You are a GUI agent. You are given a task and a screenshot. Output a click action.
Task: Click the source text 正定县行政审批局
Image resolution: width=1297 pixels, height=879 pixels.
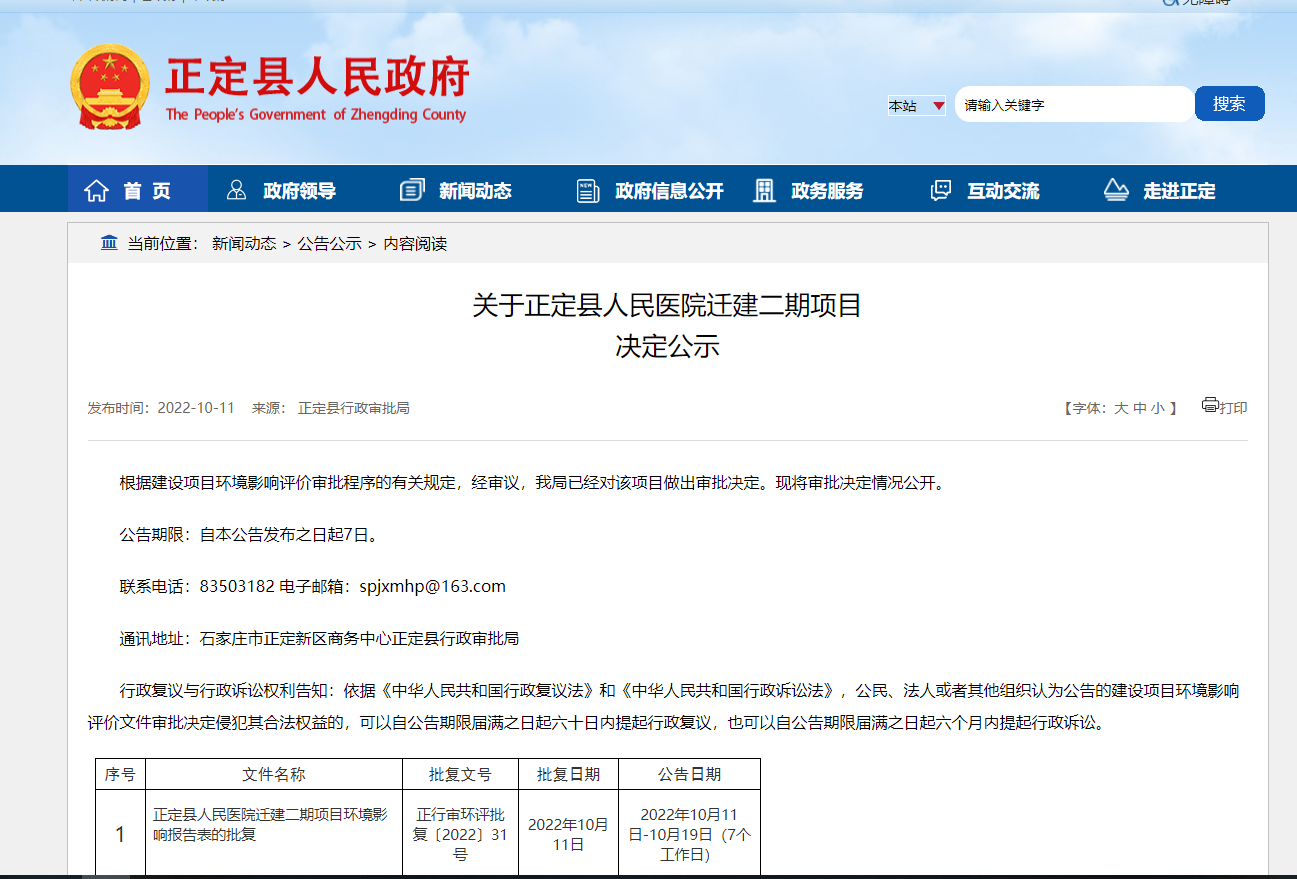pyautogui.click(x=354, y=408)
